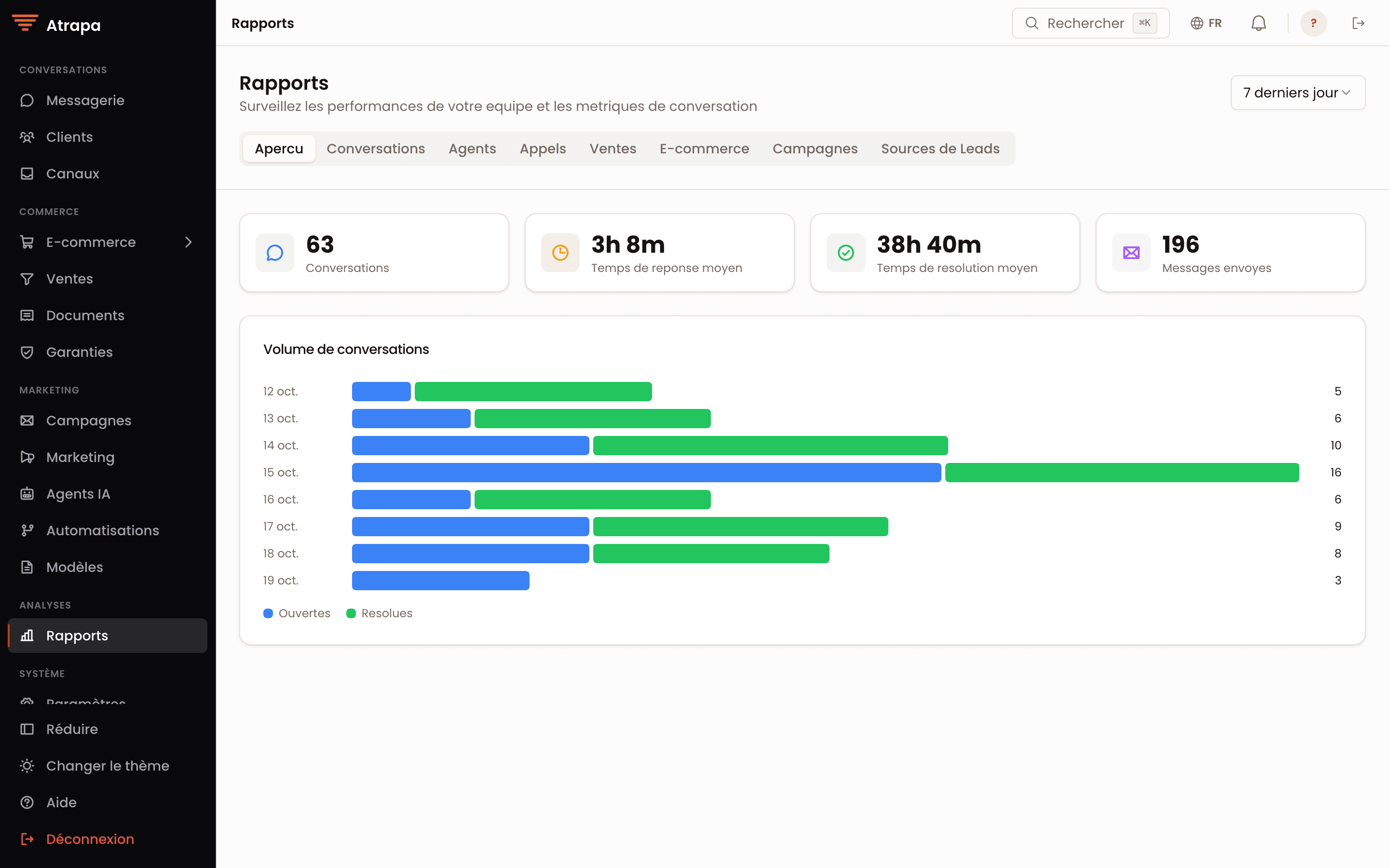Switch to the Appels tab
The height and width of the screenshot is (868, 1389).
tap(543, 149)
